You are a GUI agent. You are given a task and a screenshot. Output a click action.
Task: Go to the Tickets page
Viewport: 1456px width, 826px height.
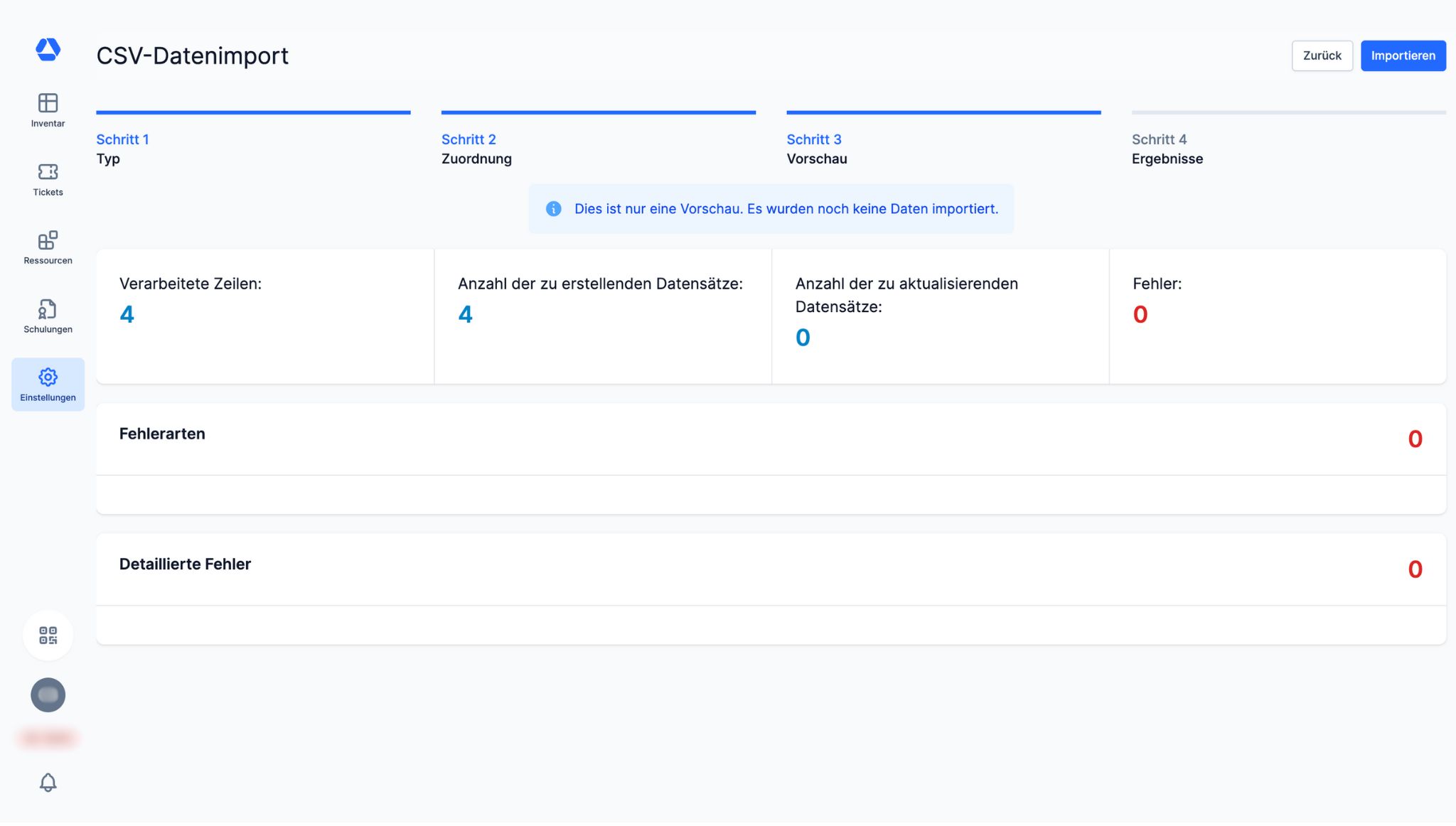48,180
